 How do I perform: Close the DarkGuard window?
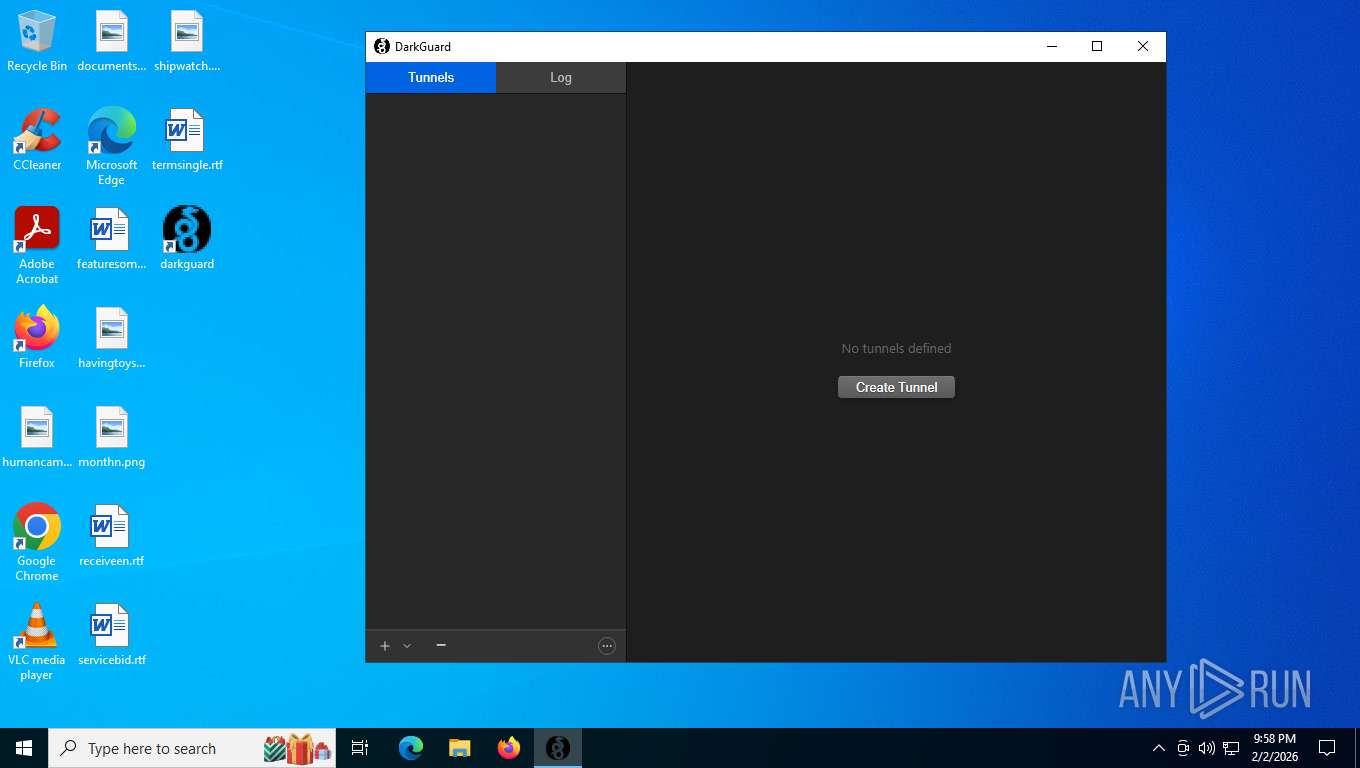[x=1143, y=46]
